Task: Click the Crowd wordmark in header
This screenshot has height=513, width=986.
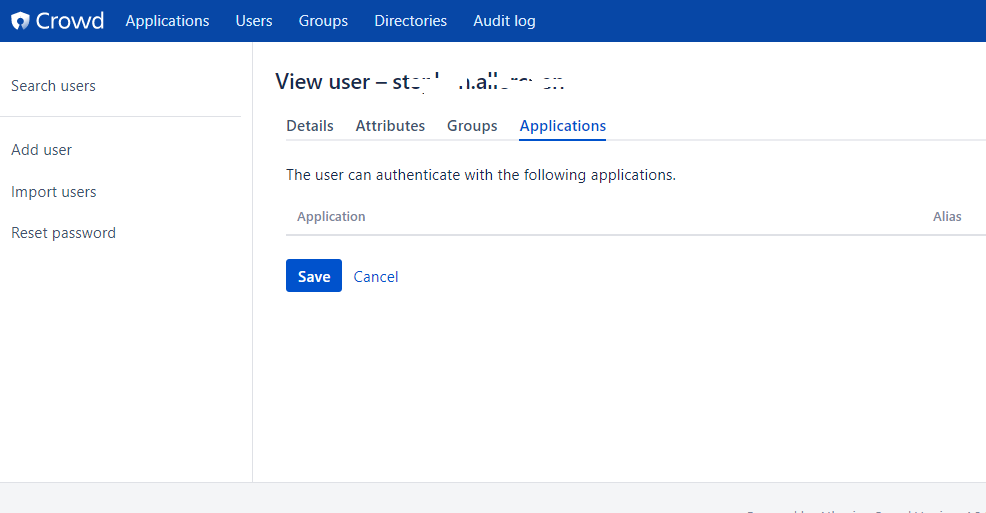Action: (70, 21)
